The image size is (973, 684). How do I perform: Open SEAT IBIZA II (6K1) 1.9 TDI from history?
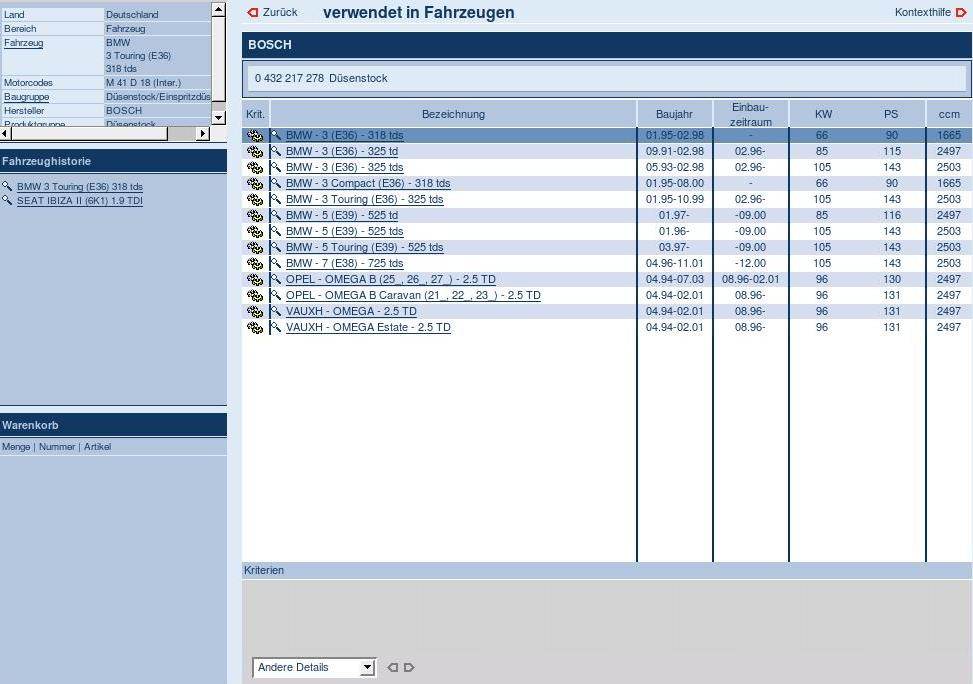pos(80,201)
